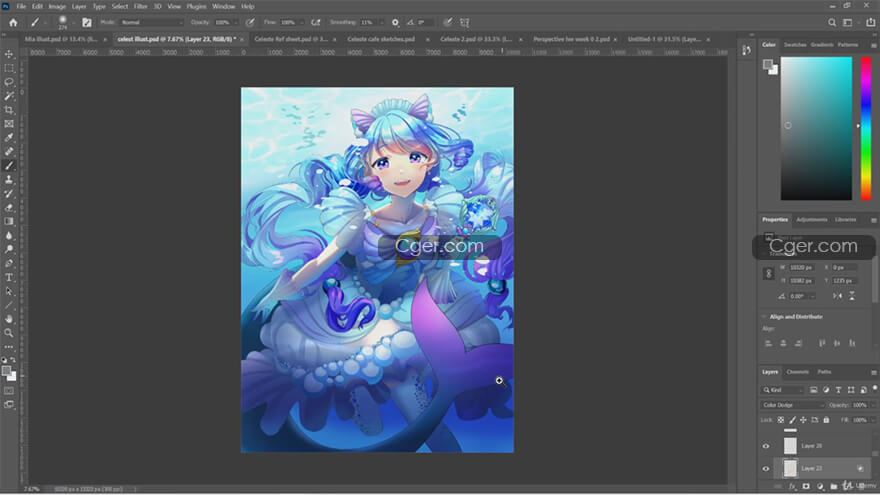The height and width of the screenshot is (495, 880).
Task: Open the Layer menu
Action: coord(79,7)
